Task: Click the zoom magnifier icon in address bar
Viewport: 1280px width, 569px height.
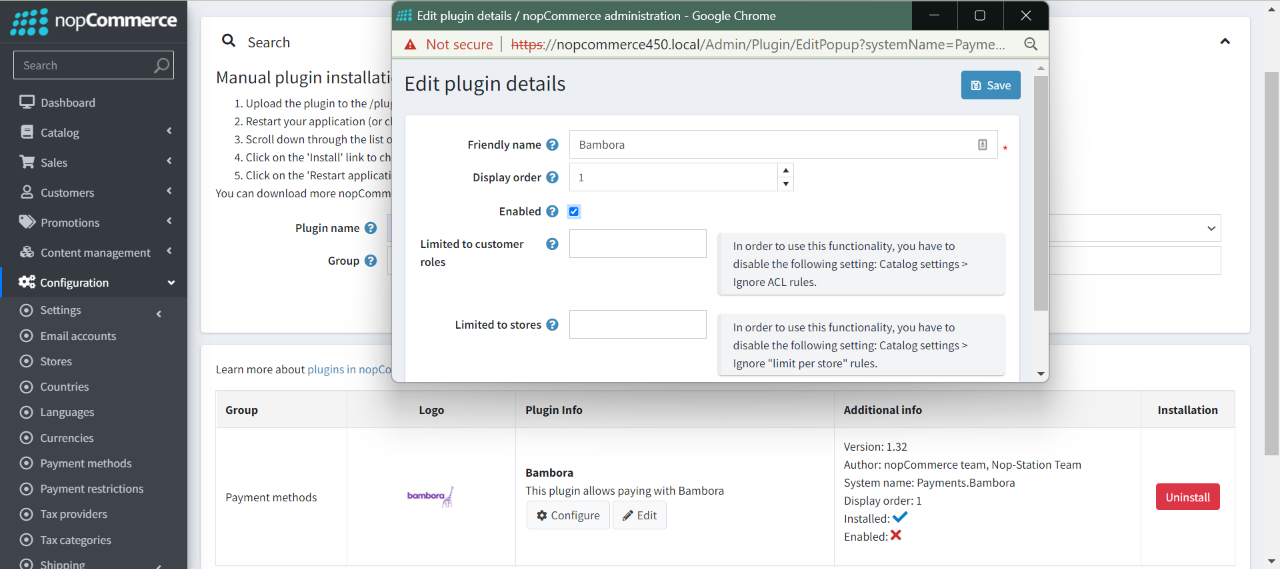Action: pos(1031,45)
